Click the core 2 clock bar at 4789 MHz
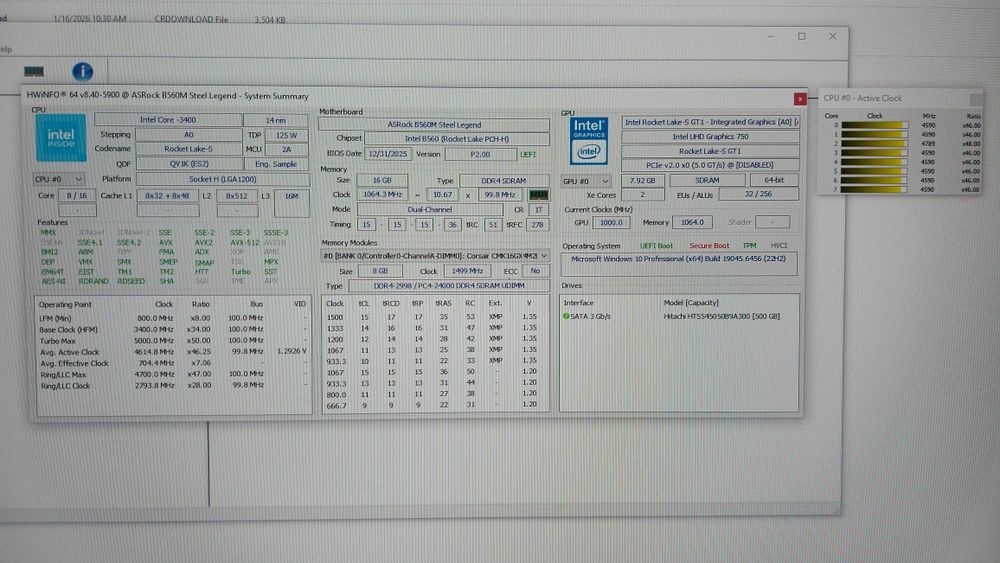Image resolution: width=1000 pixels, height=563 pixels. click(874, 143)
